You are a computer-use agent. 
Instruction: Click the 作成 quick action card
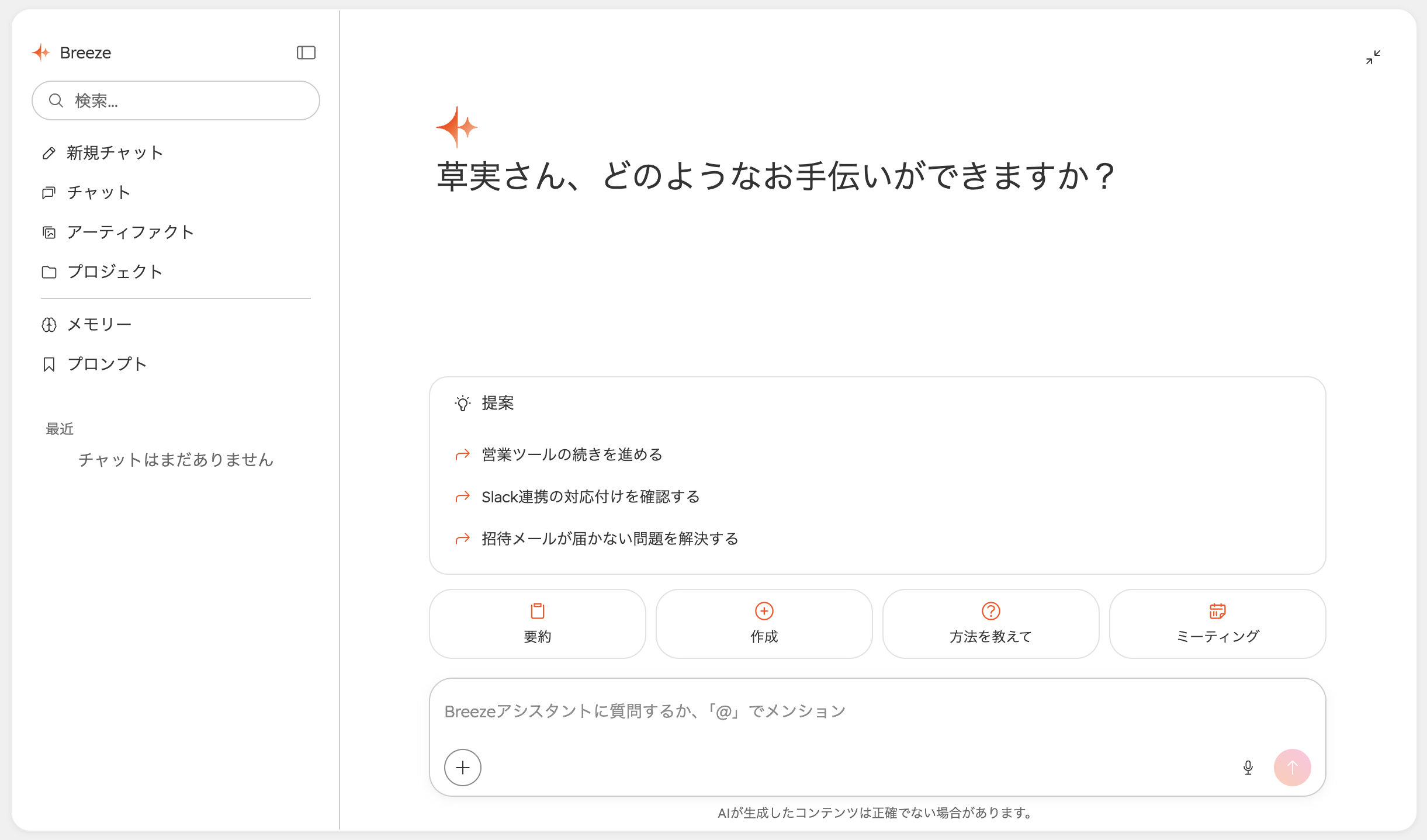click(764, 623)
